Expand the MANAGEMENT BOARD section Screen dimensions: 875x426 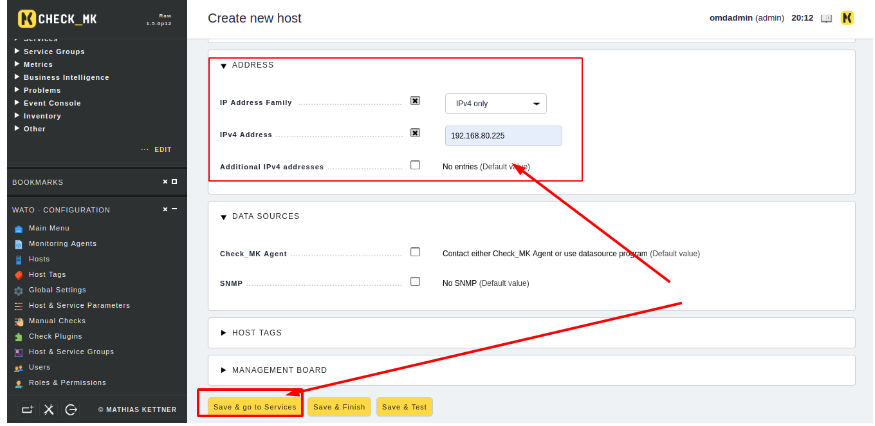223,370
